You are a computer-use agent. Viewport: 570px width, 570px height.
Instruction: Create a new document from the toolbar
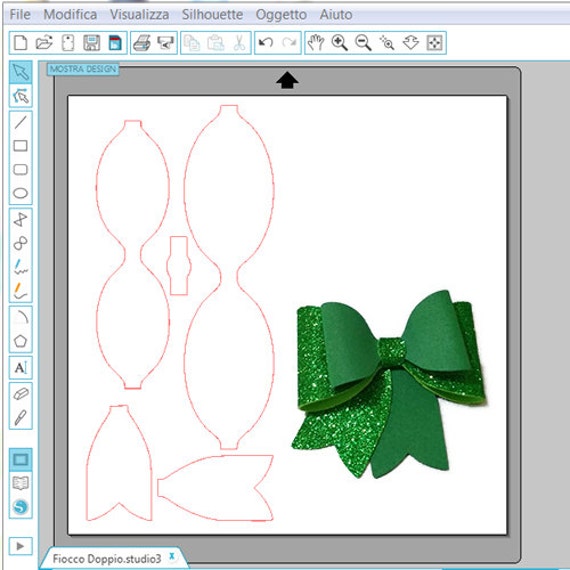tap(20, 43)
